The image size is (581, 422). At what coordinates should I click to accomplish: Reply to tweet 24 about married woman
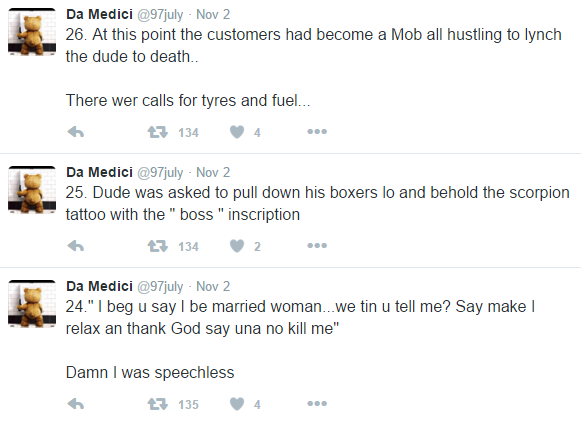pos(76,404)
